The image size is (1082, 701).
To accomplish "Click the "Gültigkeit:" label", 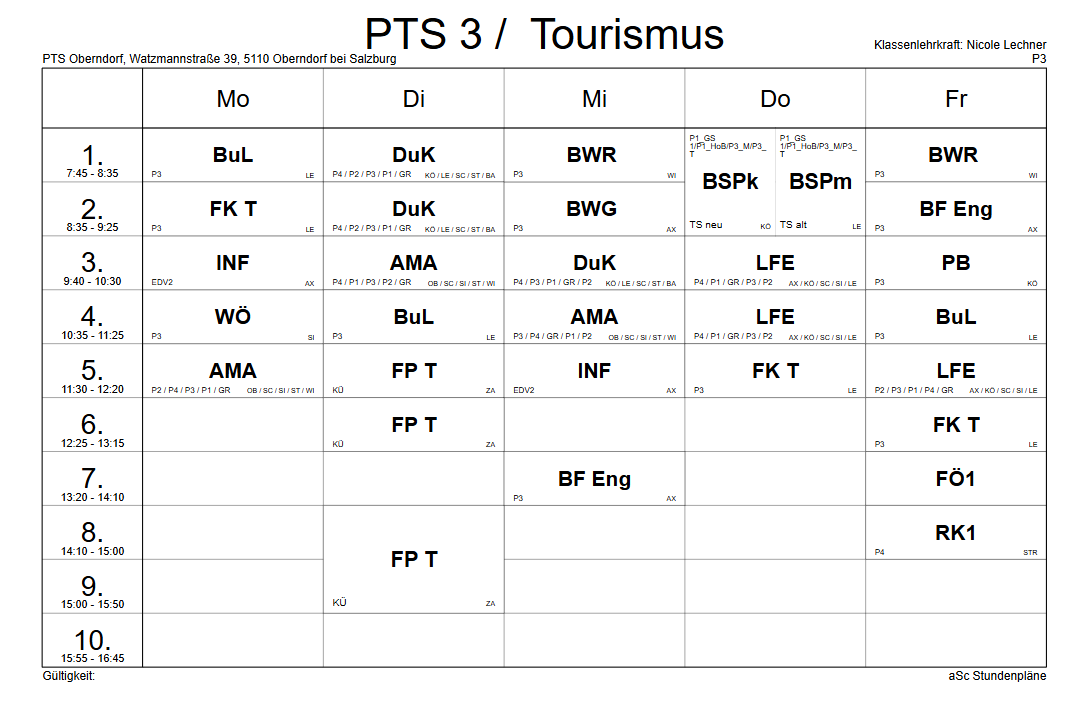I will click(68, 676).
